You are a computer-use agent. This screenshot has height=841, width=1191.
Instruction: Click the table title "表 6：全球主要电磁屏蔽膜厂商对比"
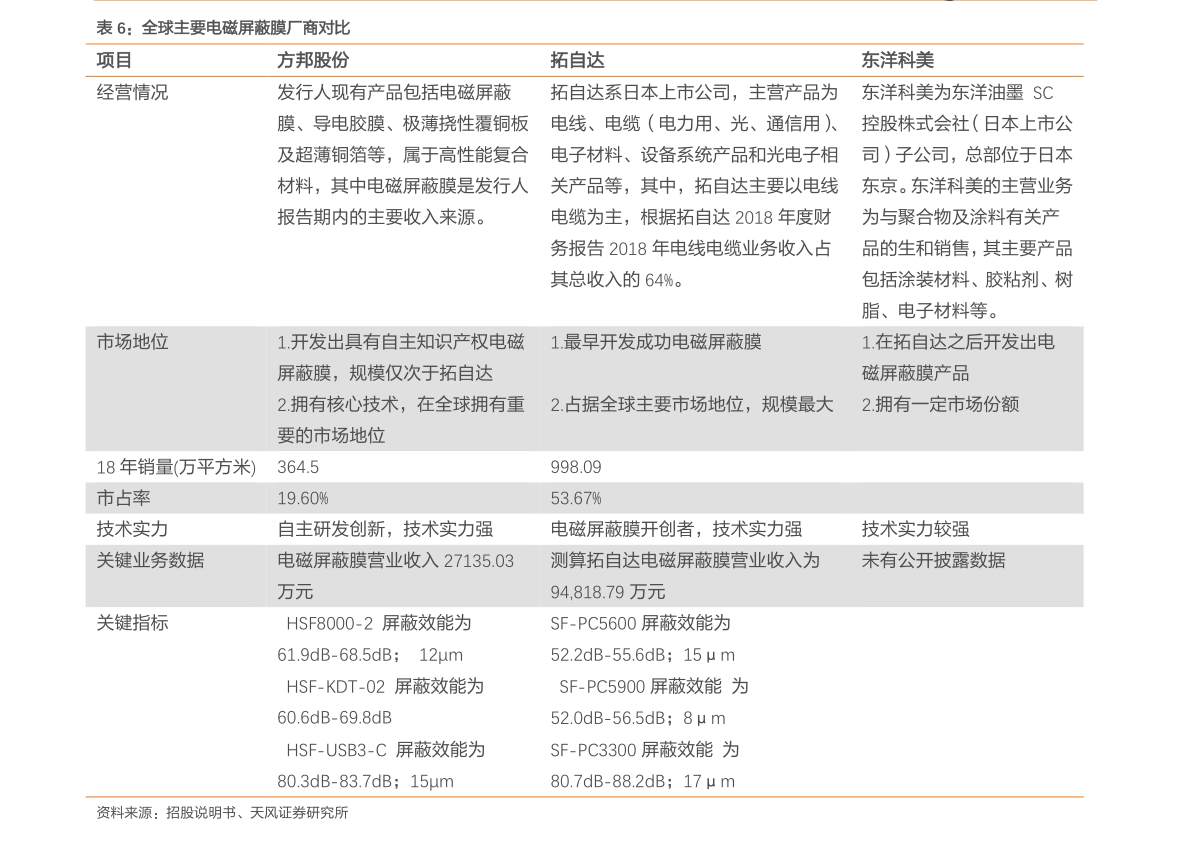(x=223, y=28)
